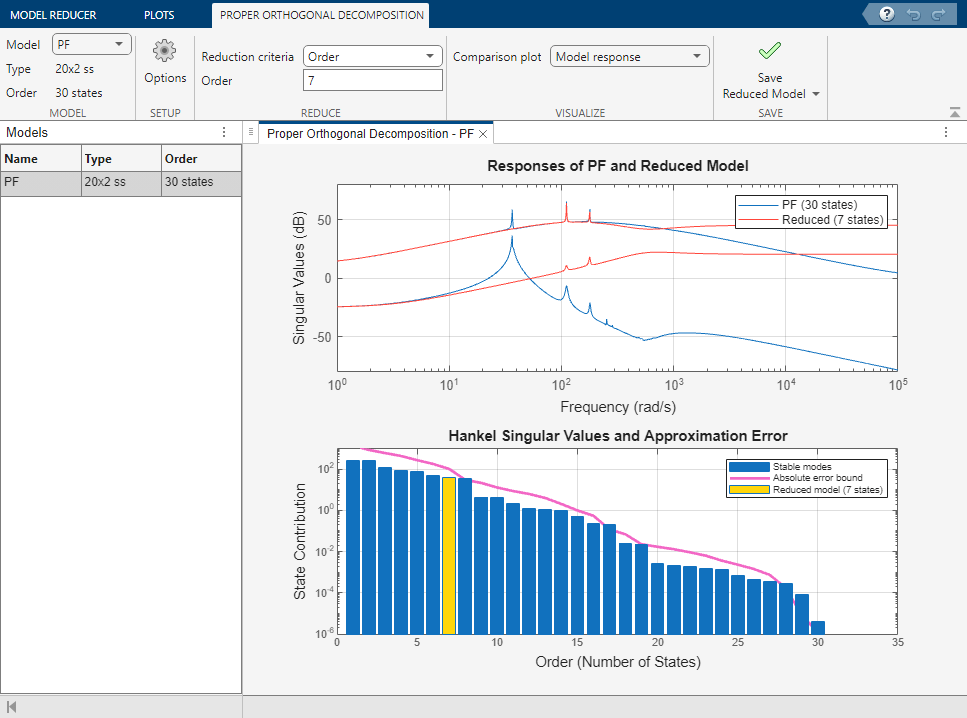The image size is (967, 718).
Task: Redo the last action
Action: [x=940, y=14]
